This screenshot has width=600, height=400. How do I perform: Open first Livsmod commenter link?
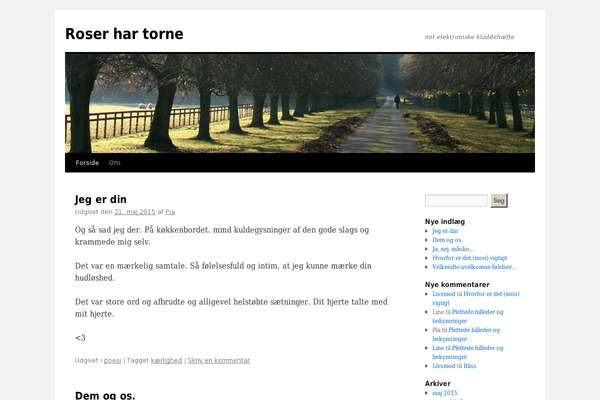point(443,294)
